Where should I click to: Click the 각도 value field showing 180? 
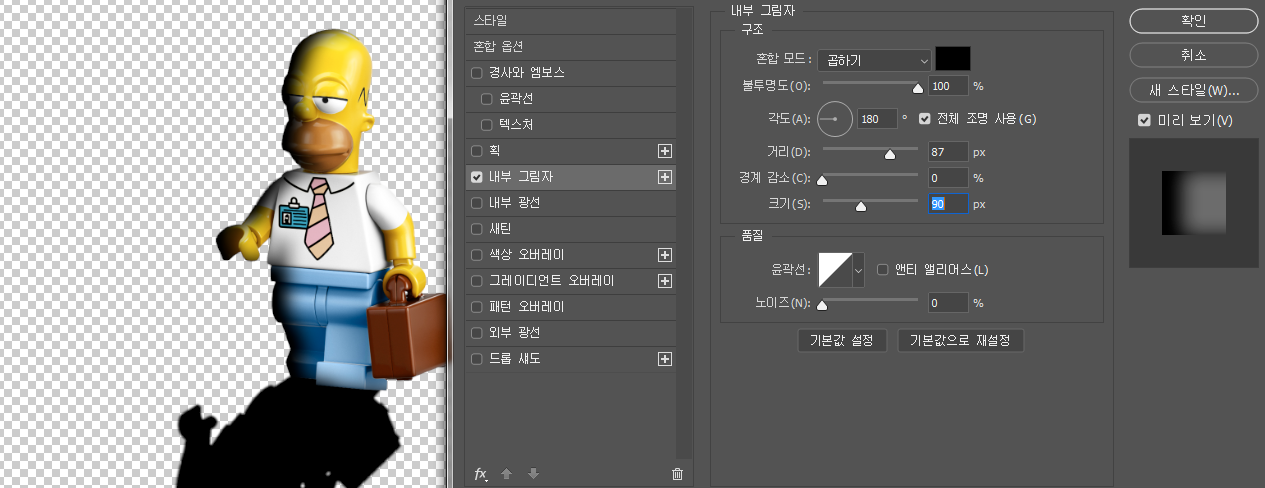pos(876,119)
